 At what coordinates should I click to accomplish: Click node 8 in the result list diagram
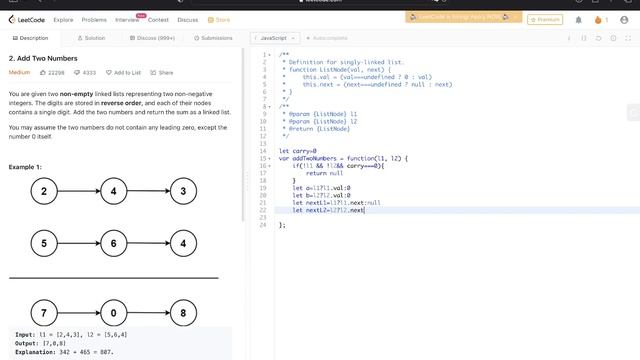tap(183, 313)
